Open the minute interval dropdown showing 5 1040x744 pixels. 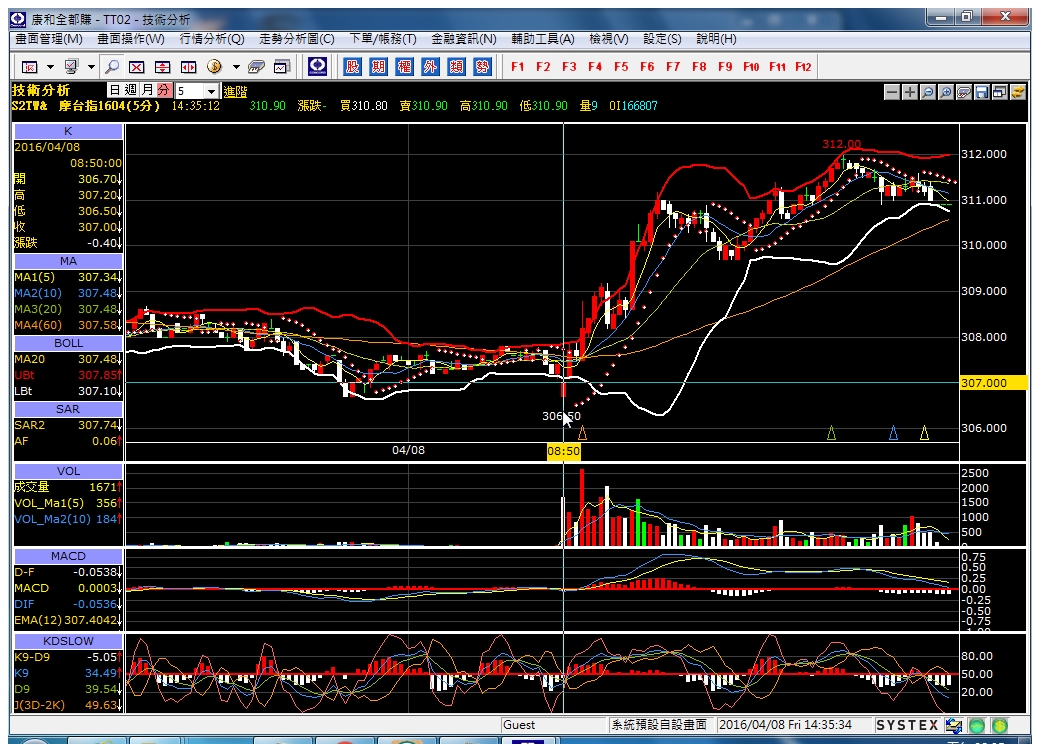coord(211,91)
